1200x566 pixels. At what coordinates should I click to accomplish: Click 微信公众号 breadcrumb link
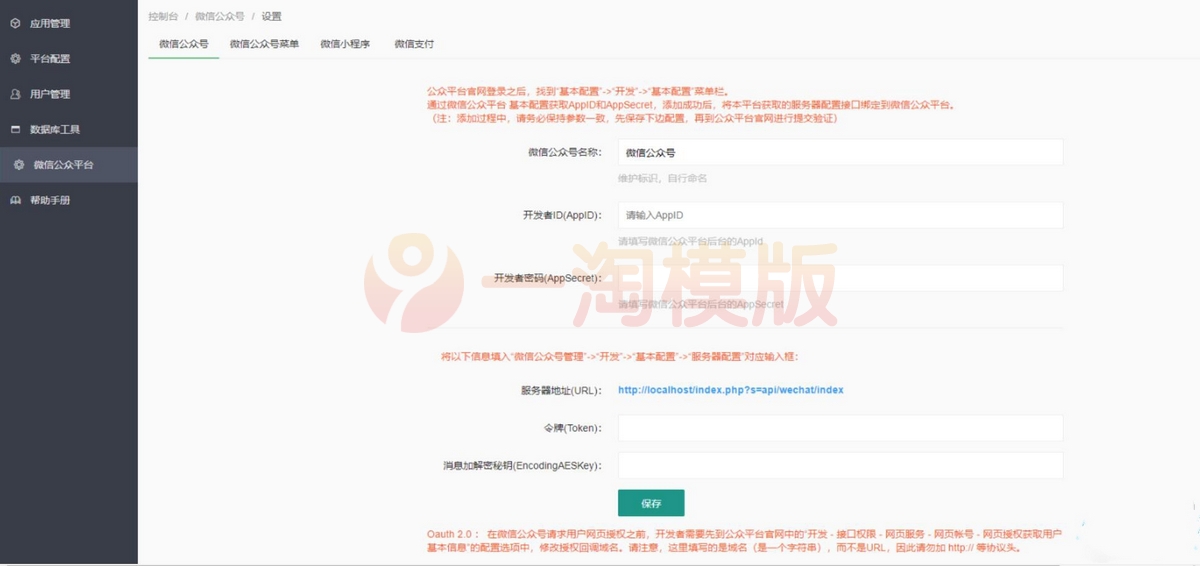pyautogui.click(x=220, y=17)
